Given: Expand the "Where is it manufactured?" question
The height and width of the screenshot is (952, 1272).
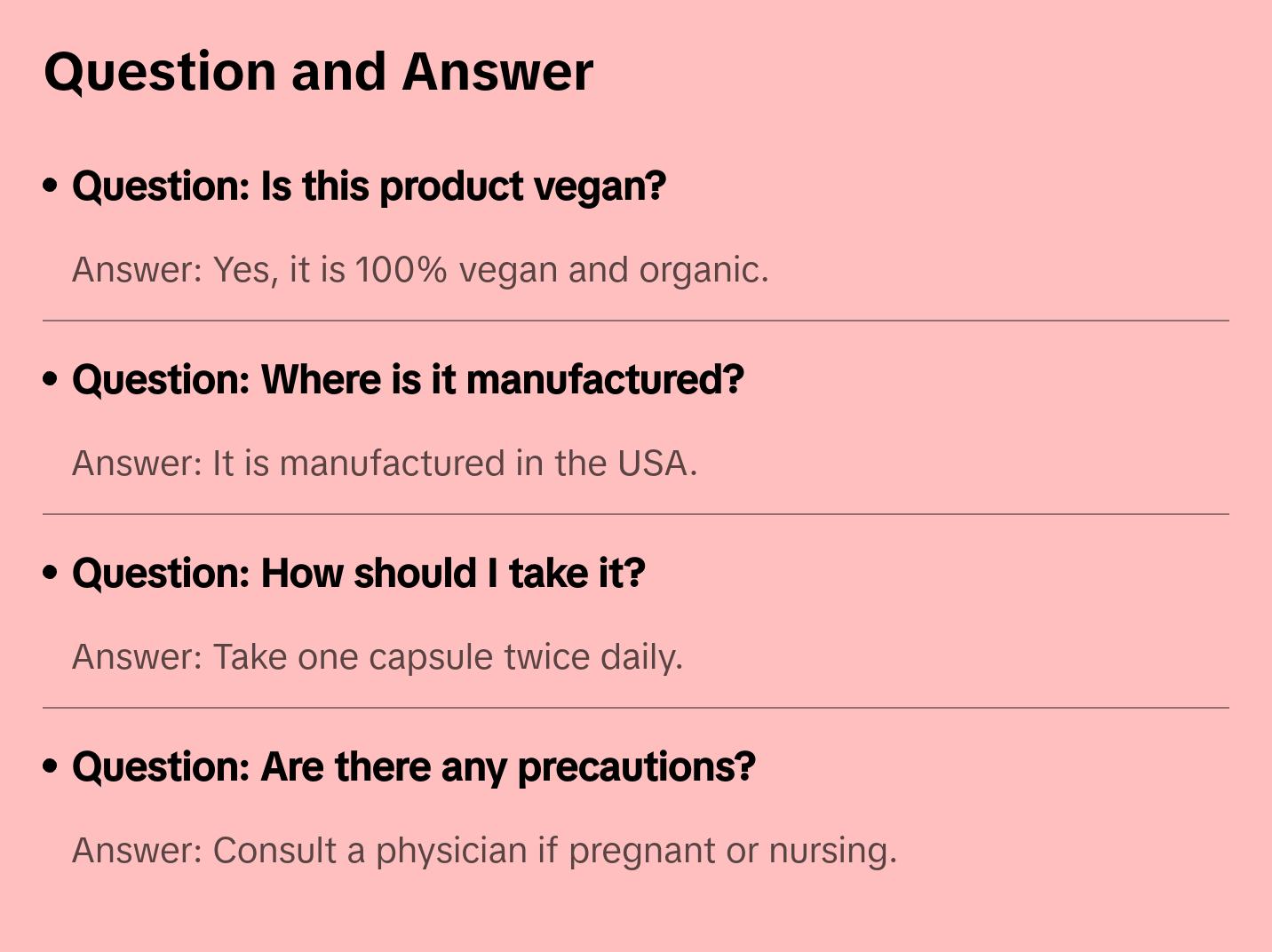Looking at the screenshot, I should 408,380.
